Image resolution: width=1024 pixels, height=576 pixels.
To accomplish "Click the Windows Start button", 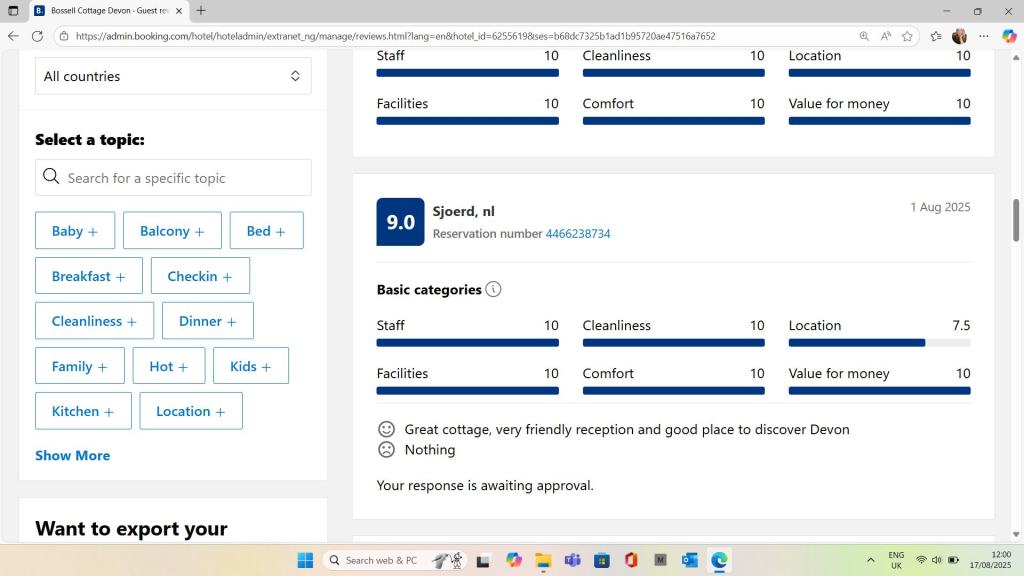I will tap(305, 560).
